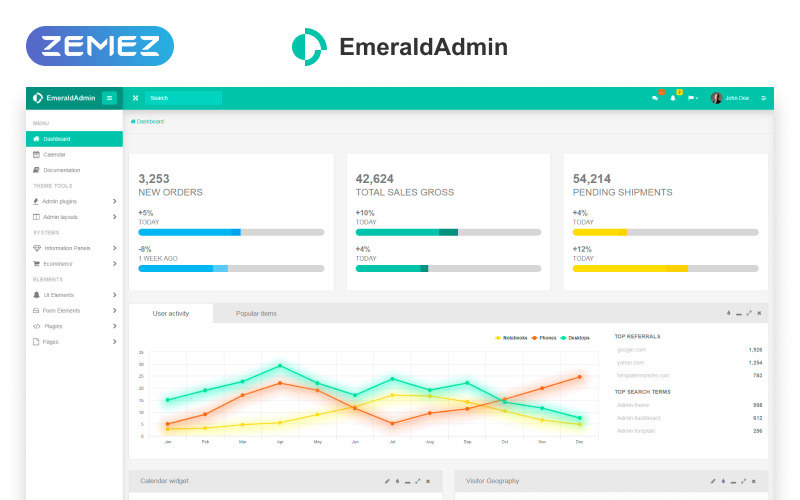Image resolution: width=800 pixels, height=500 pixels.
Task: Expand the Form Elements chevron
Action: tap(114, 310)
